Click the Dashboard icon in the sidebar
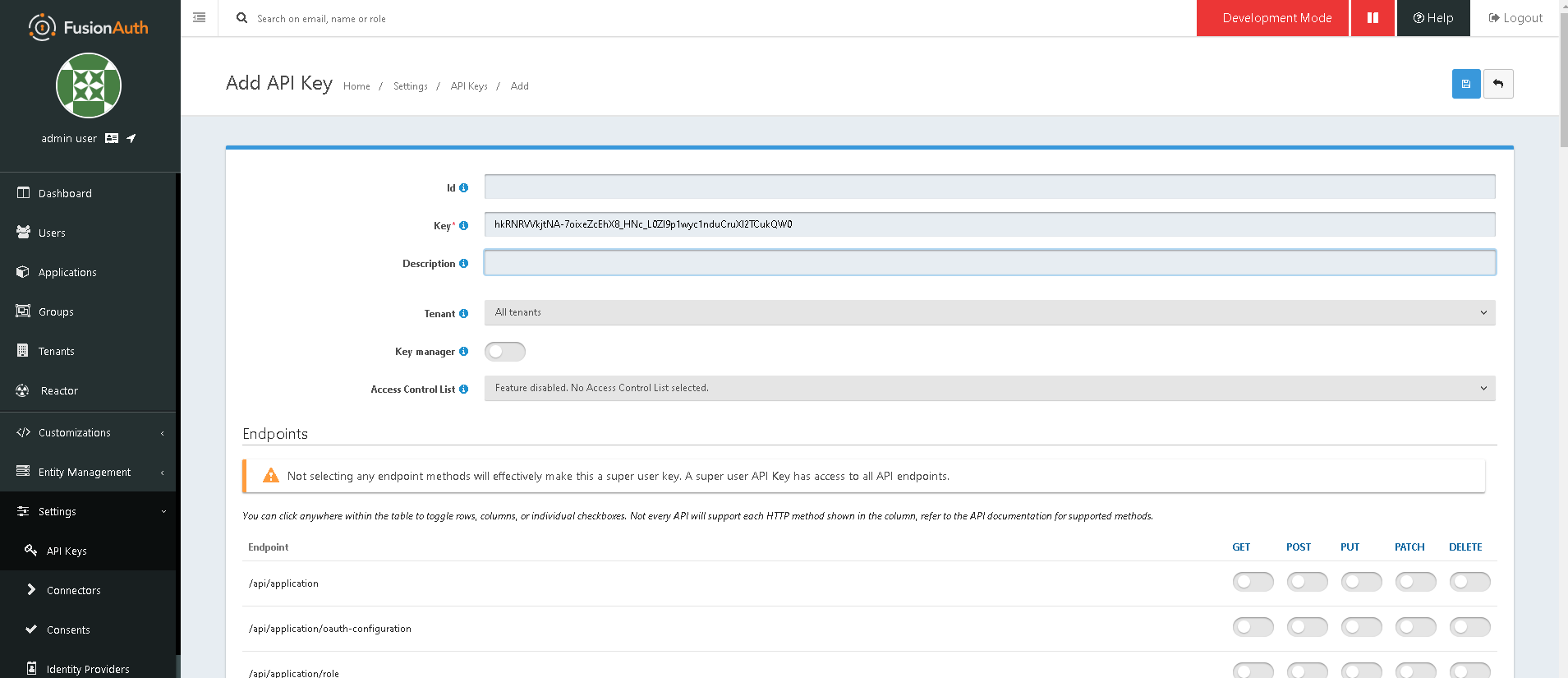 23,193
